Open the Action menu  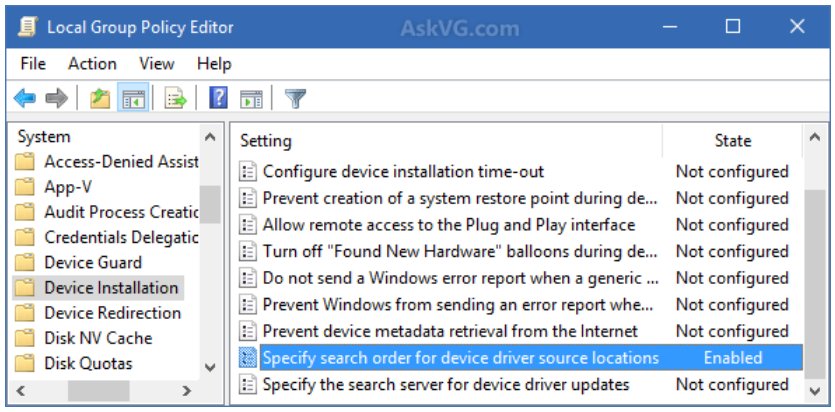pos(92,63)
